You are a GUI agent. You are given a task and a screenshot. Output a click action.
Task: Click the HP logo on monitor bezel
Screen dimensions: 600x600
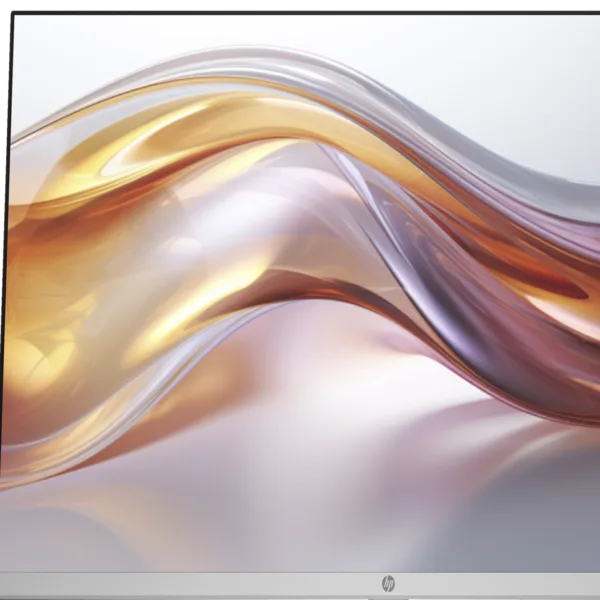(x=388, y=584)
